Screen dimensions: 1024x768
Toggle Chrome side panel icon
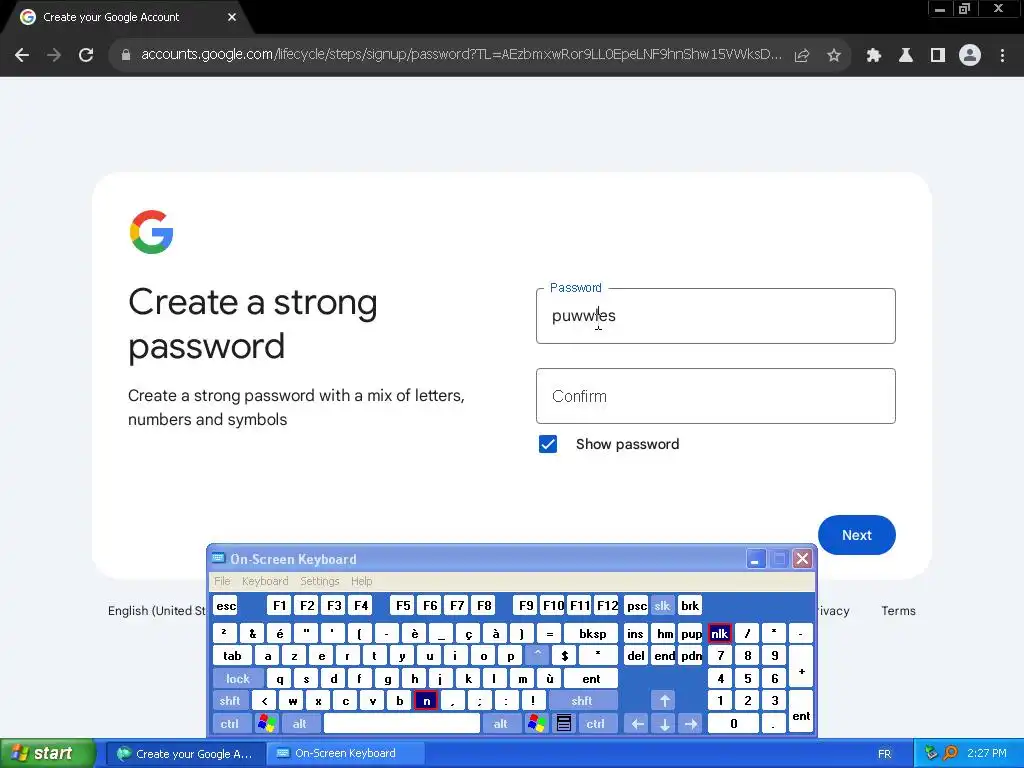[x=938, y=56]
